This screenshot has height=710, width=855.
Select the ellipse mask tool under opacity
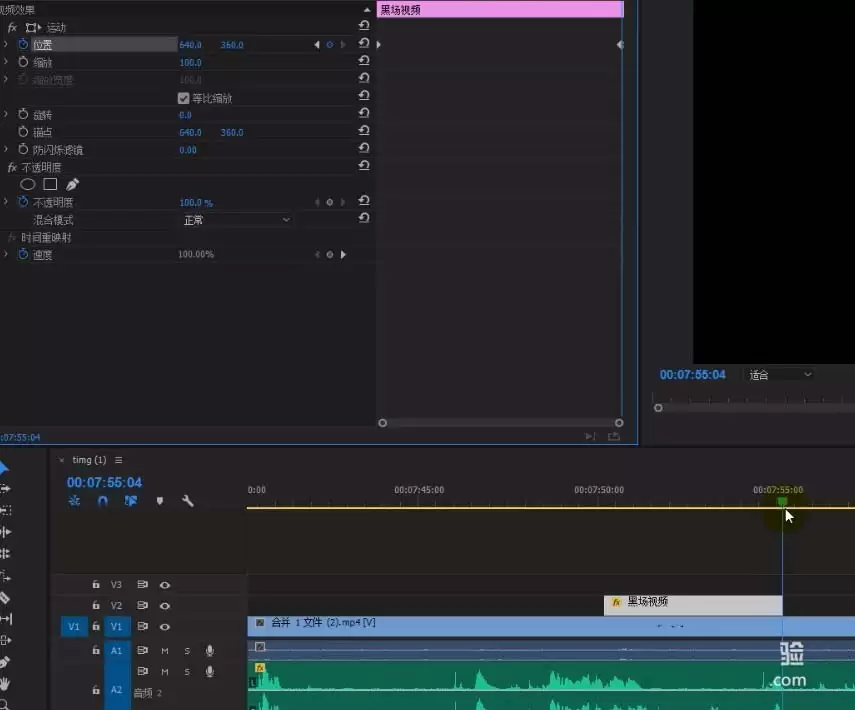tap(27, 185)
